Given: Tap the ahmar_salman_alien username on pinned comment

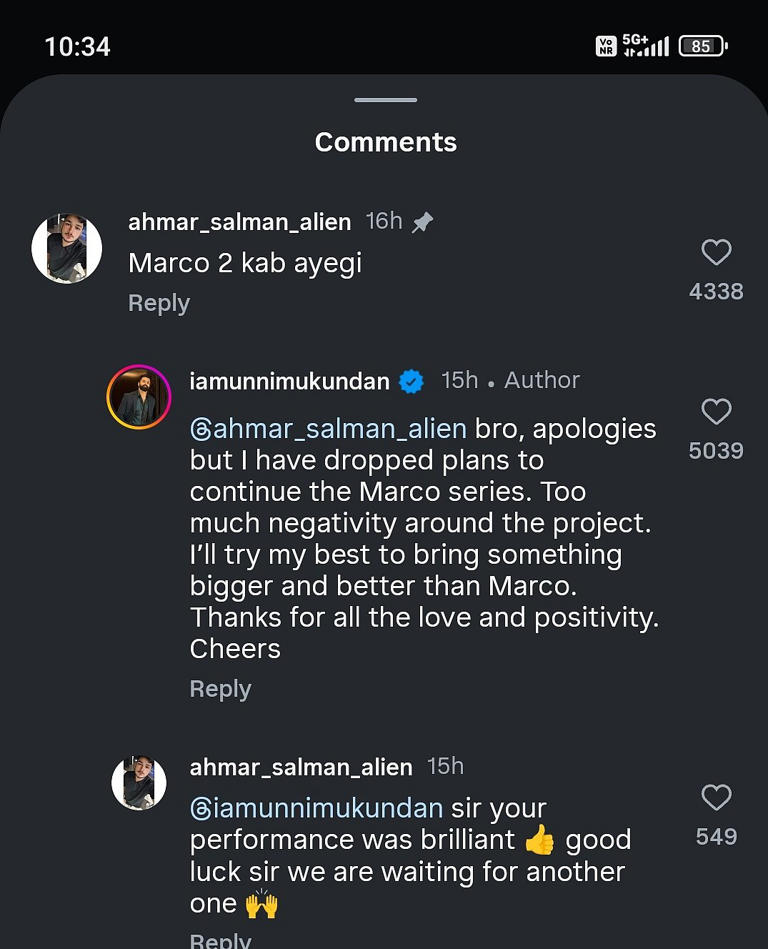Looking at the screenshot, I should tap(239, 222).
